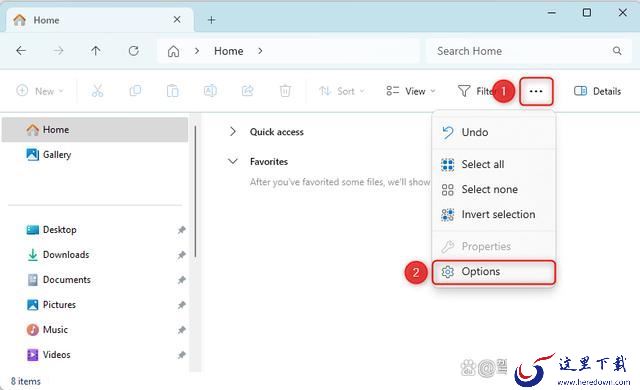Go forward with the right arrow

tap(58, 51)
